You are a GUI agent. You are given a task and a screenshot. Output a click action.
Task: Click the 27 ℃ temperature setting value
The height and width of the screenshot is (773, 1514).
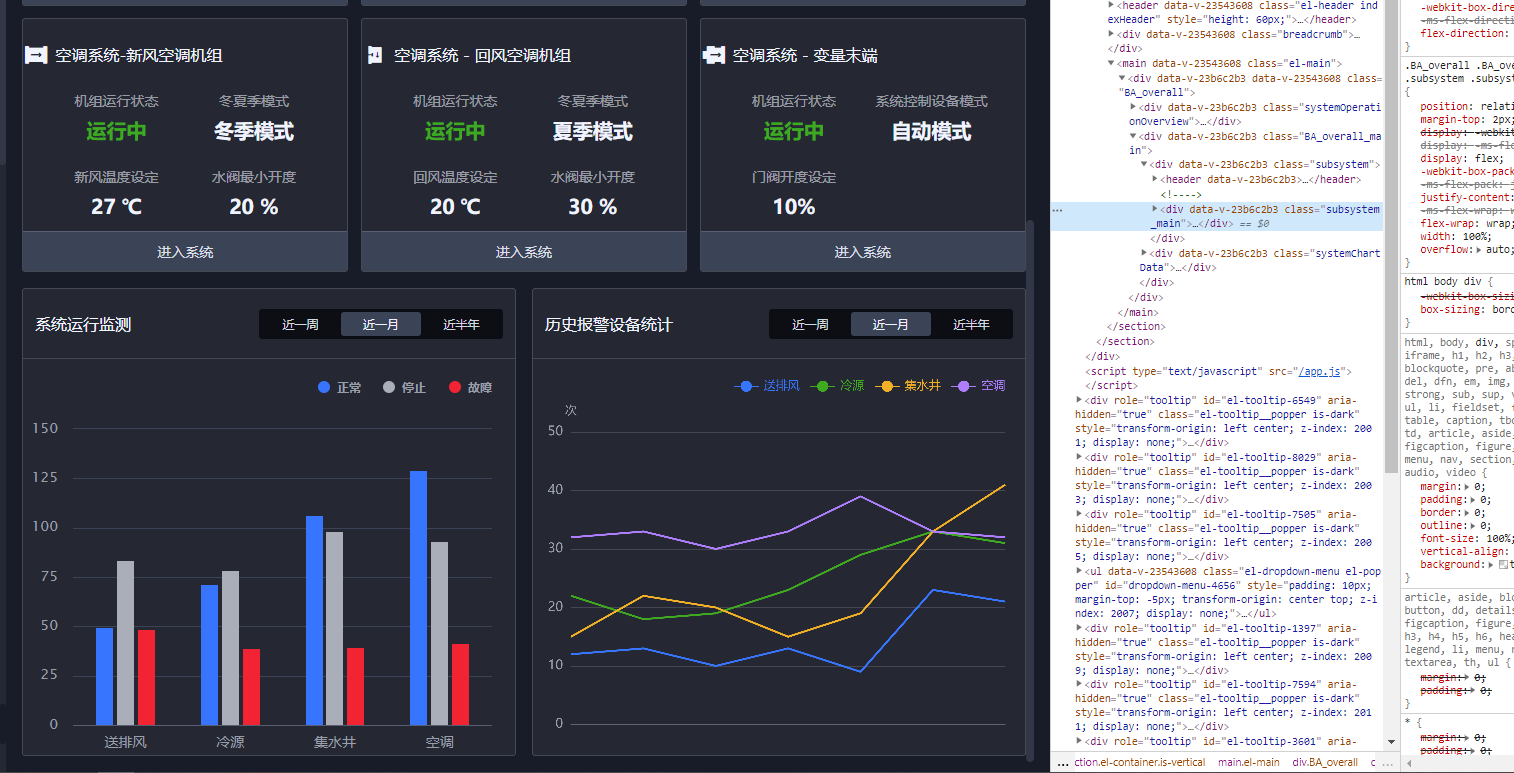(116, 207)
